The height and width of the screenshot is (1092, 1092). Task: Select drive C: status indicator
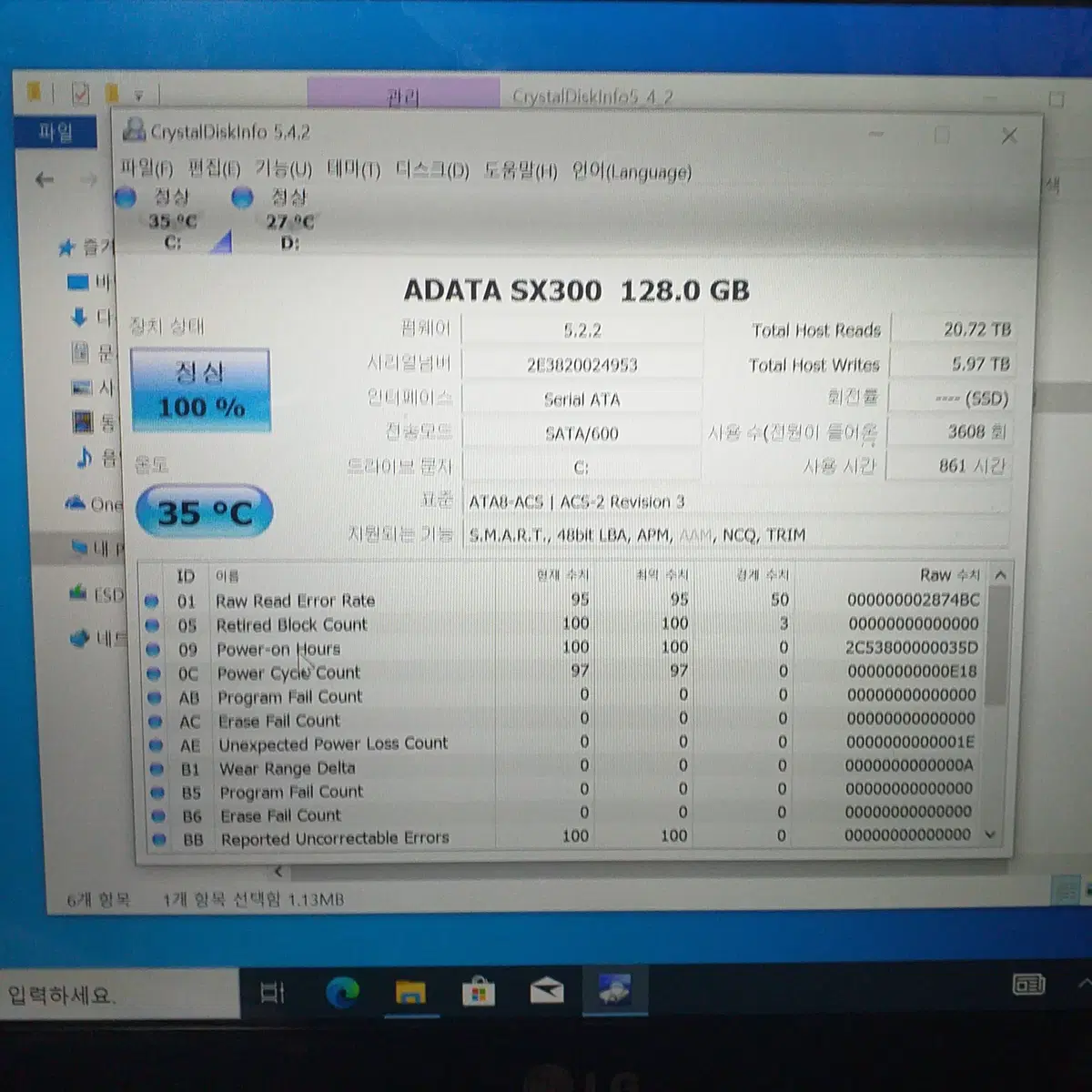171,218
